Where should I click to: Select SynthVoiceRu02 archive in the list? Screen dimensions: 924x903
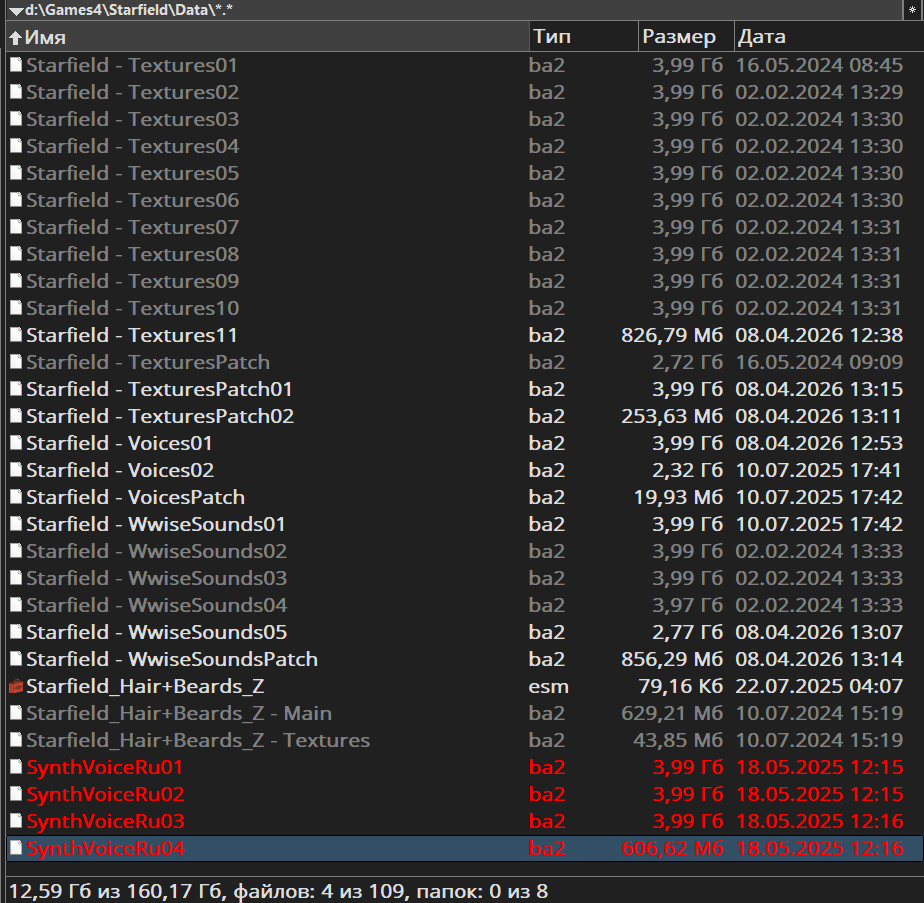[105, 795]
